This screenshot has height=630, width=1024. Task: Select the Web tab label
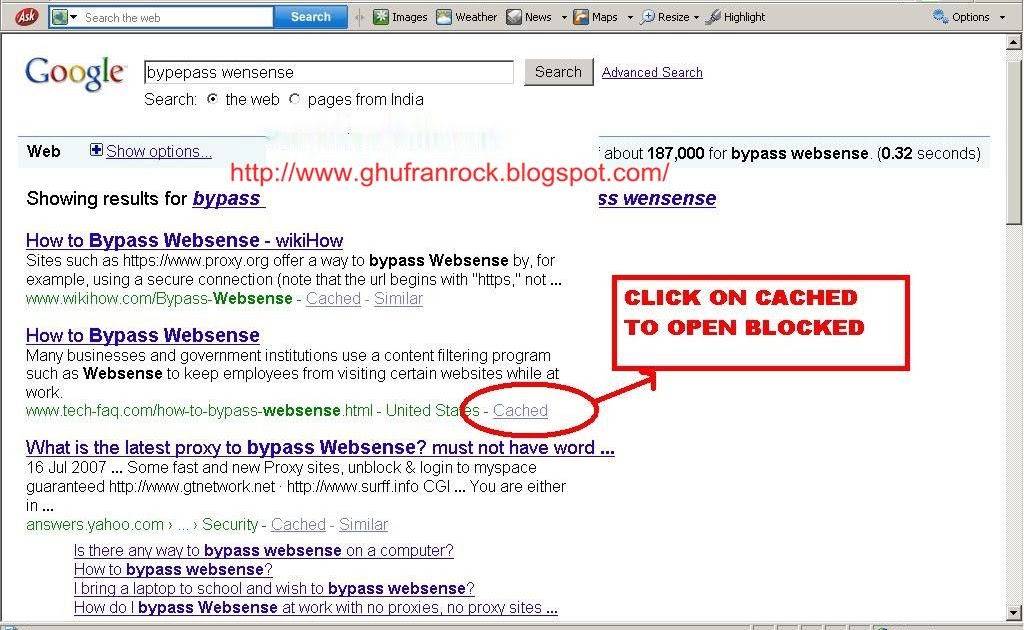[44, 151]
